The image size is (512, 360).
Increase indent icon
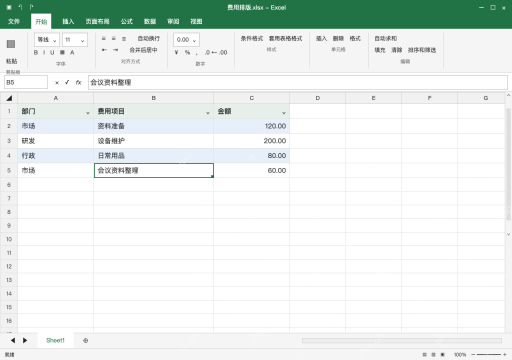coord(115,50)
